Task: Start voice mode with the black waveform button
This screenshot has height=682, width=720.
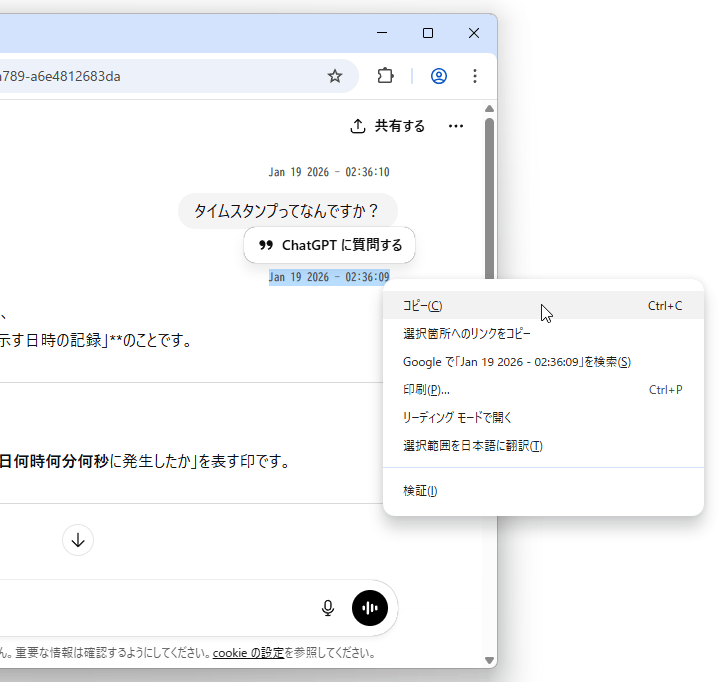Action: (370, 608)
